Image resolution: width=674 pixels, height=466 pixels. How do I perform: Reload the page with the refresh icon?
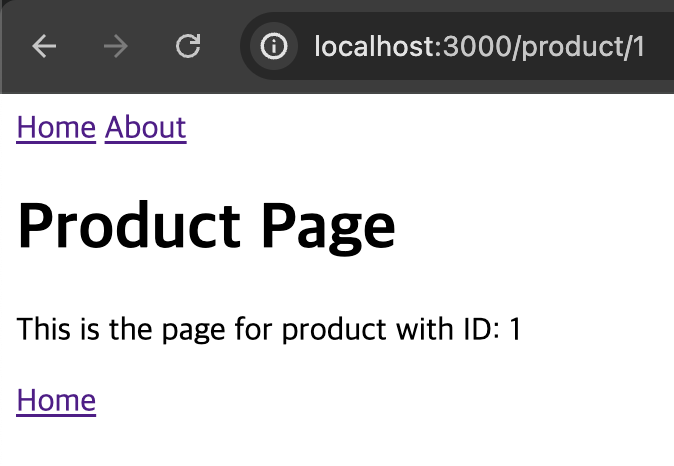(188, 46)
